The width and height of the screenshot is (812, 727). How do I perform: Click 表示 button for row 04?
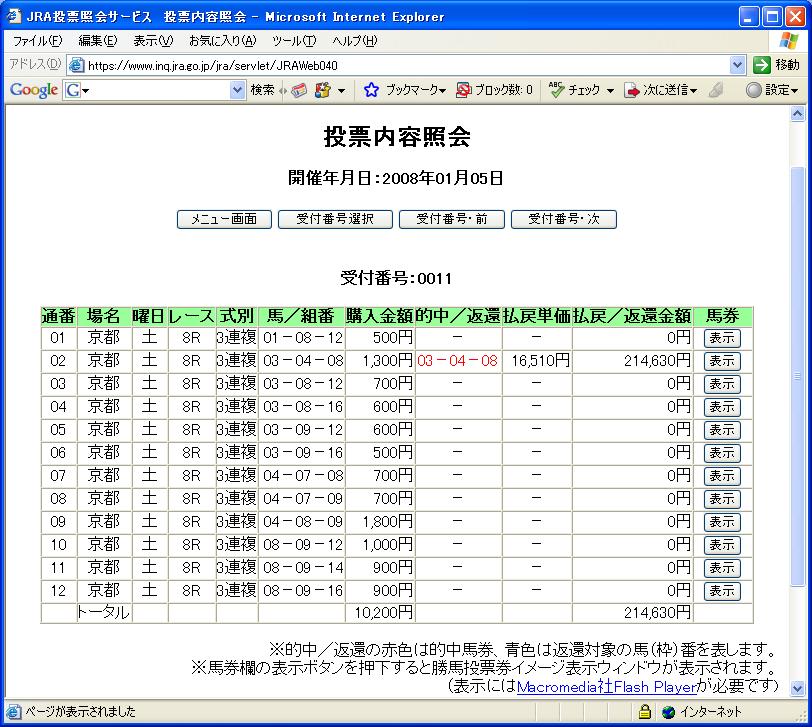pos(722,407)
